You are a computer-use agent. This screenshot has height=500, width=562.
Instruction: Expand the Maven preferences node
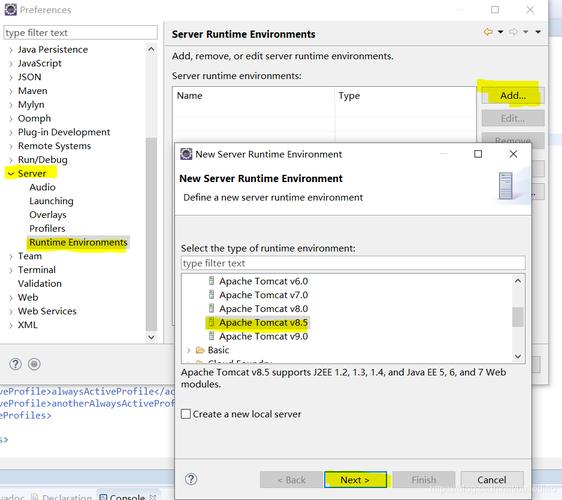pos(11,91)
